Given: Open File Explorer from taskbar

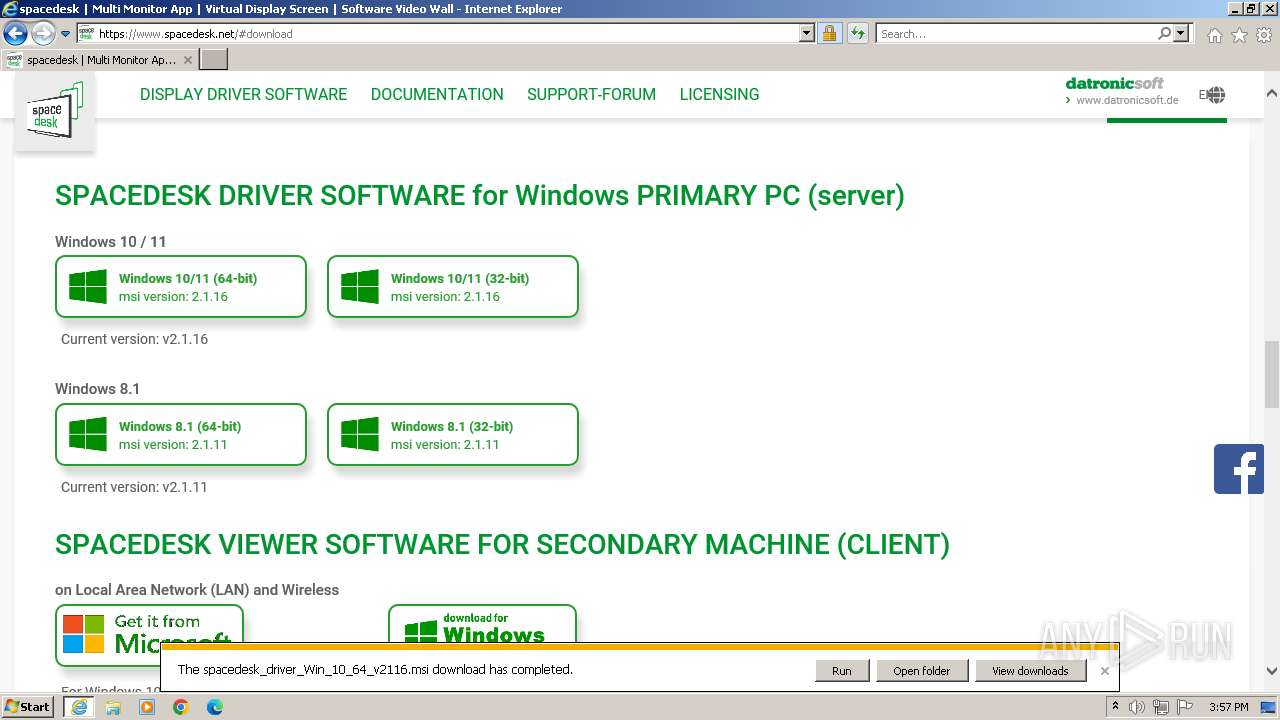Looking at the screenshot, I should tap(113, 707).
